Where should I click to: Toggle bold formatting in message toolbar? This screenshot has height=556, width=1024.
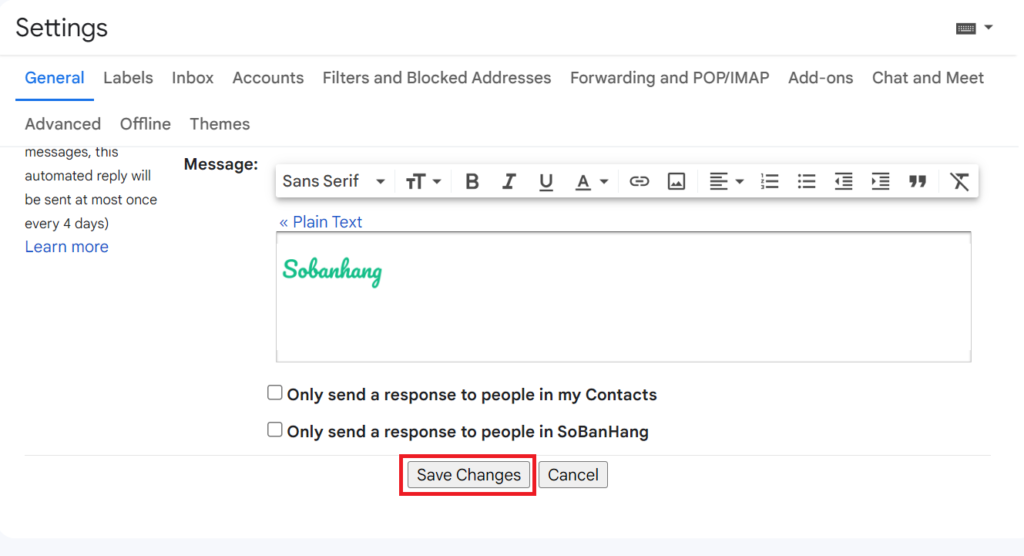pos(472,182)
